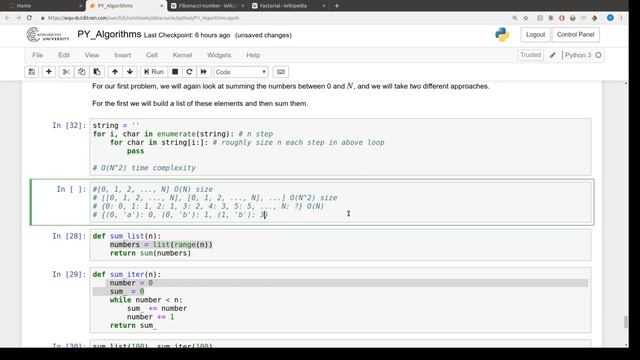Viewport: 640px width, 360px height.
Task: Click the notebook vertical scrollbar thumb
Action: [626, 322]
